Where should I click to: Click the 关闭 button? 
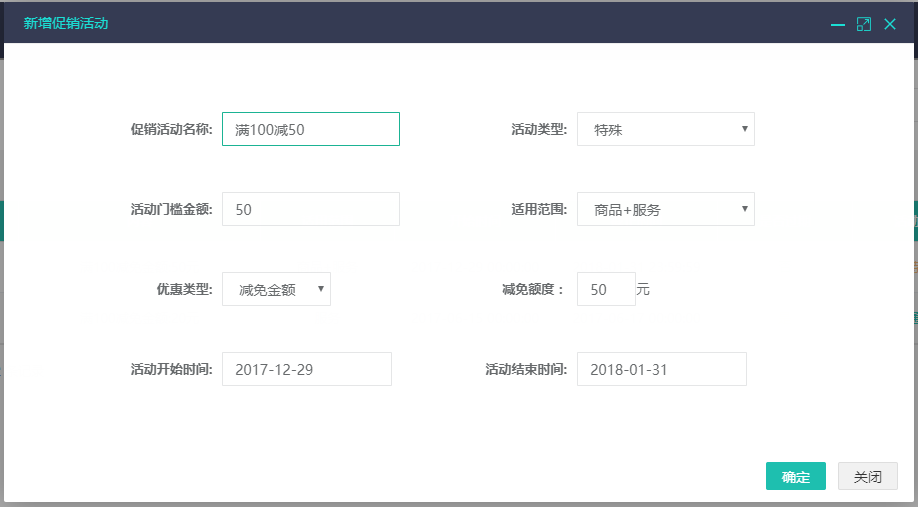click(x=868, y=476)
